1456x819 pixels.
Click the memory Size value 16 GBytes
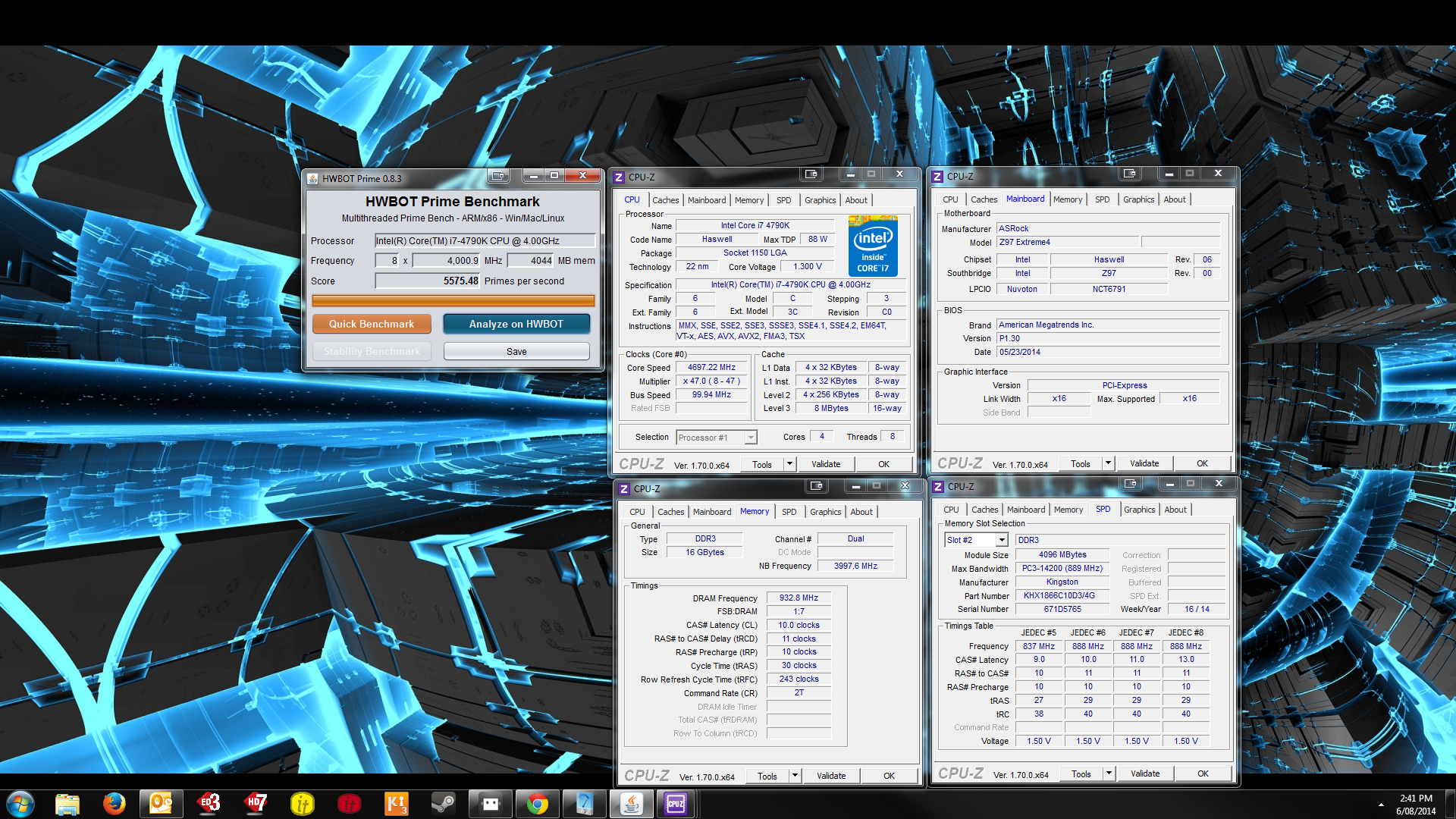[704, 552]
